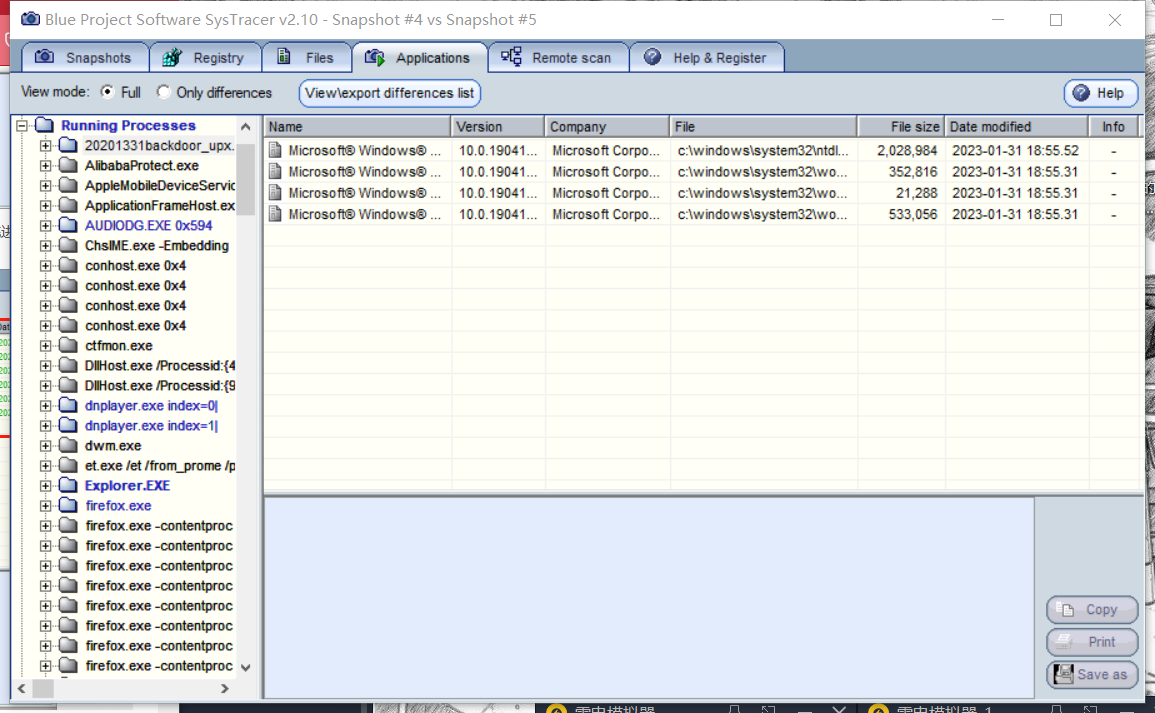Click the Files tab document icon
1155x713 pixels.
284,57
